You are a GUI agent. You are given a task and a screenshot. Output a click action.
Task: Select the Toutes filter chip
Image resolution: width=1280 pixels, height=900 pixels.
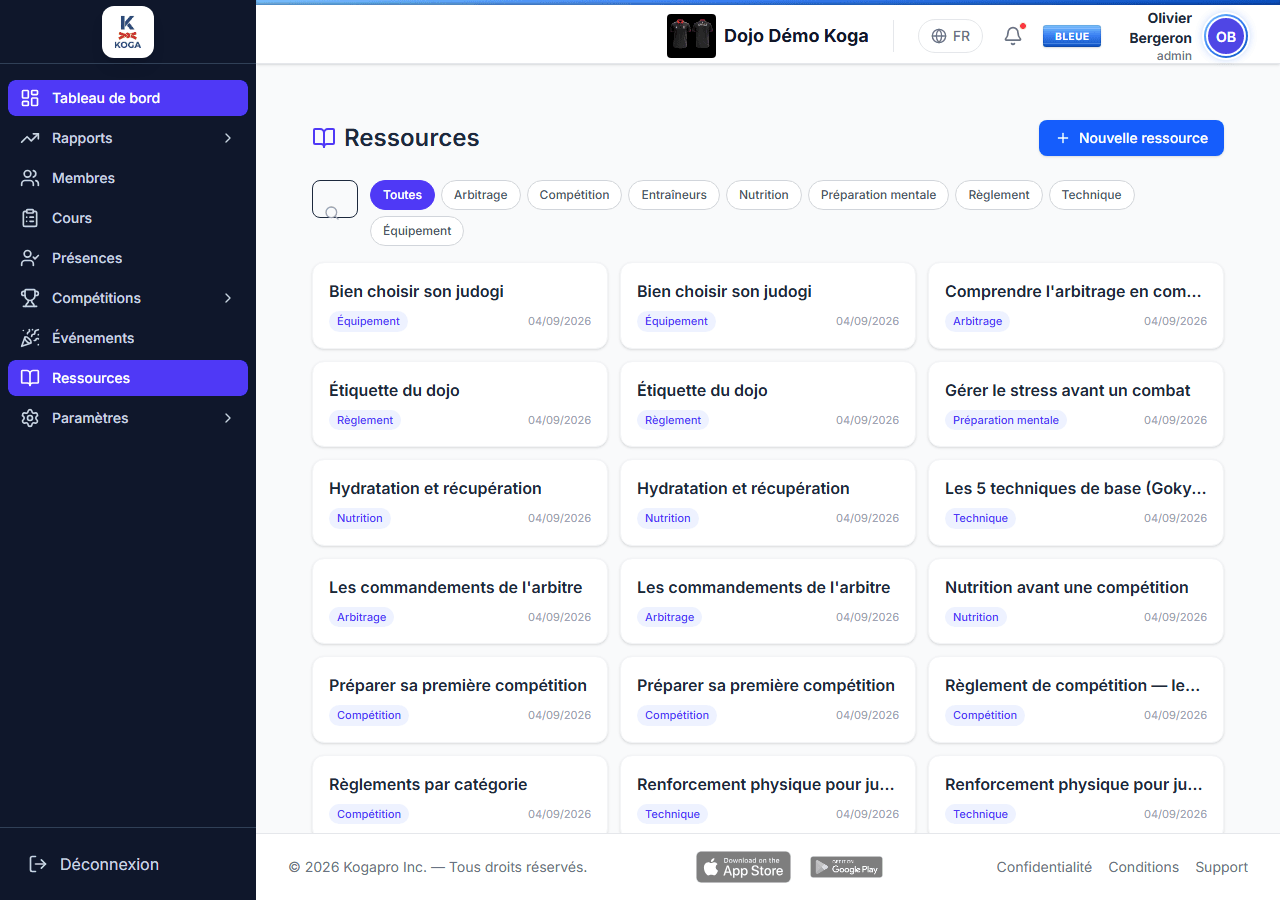pyautogui.click(x=402, y=195)
